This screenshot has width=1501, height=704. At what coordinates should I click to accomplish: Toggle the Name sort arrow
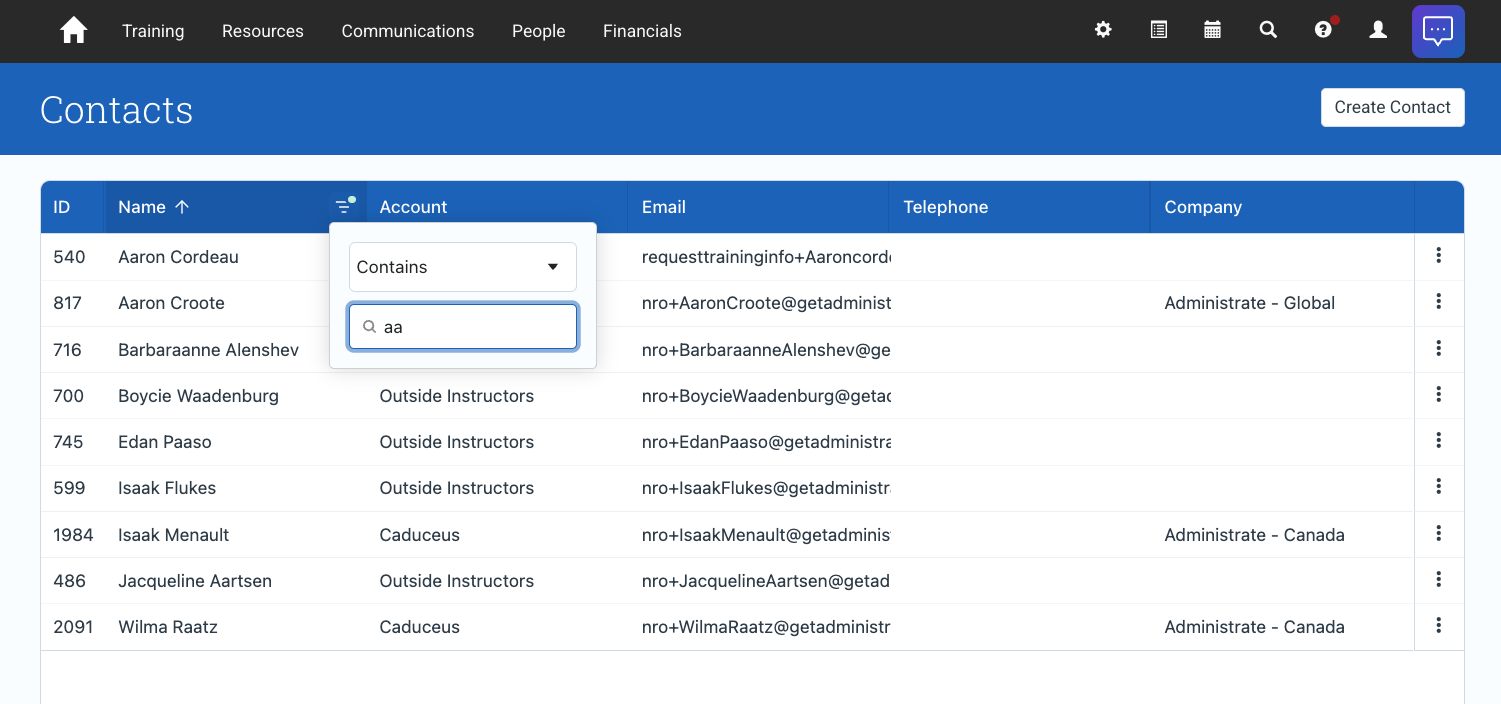182,207
